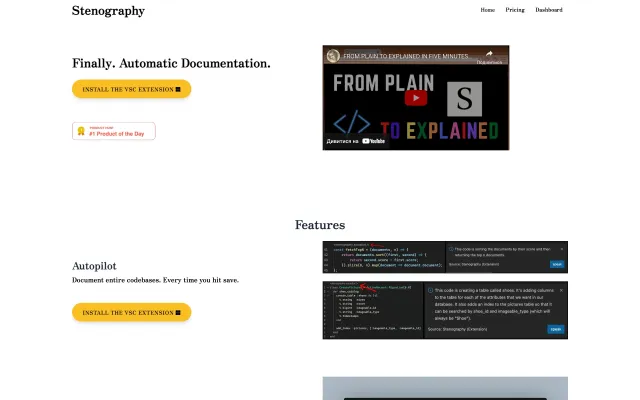Click the blue button in first screenshot
The height and width of the screenshot is (400, 640).
(x=557, y=264)
